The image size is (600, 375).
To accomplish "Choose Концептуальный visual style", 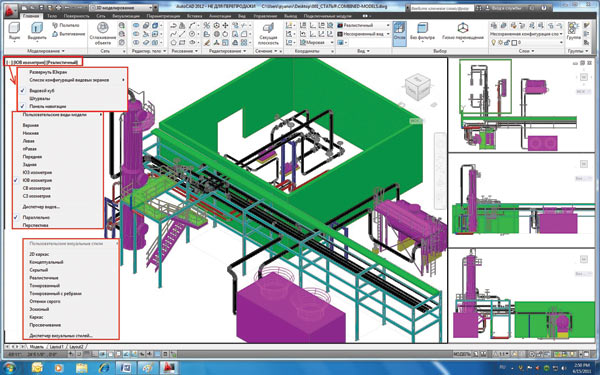I will coord(46,262).
